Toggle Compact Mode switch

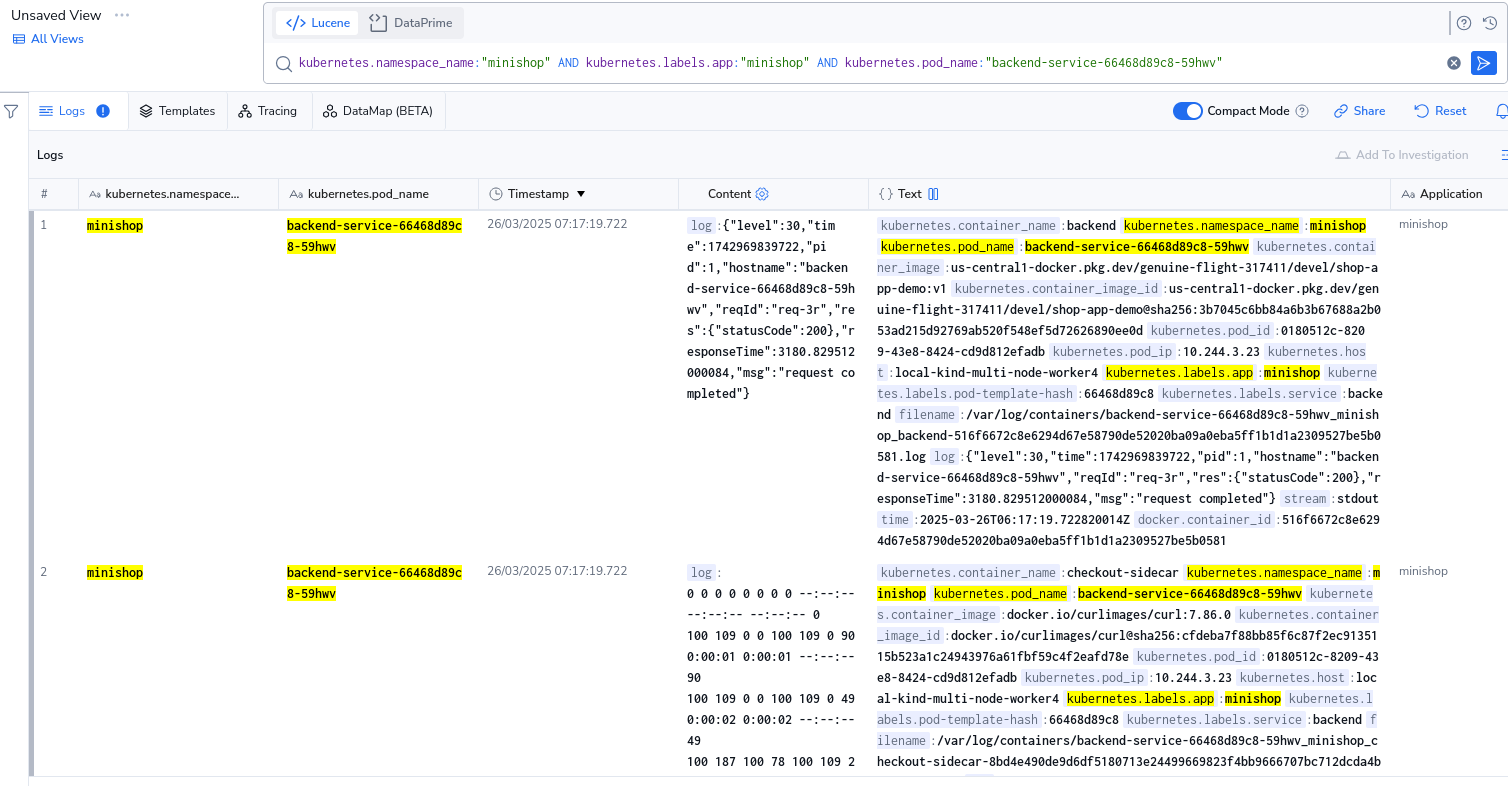coord(1187,111)
